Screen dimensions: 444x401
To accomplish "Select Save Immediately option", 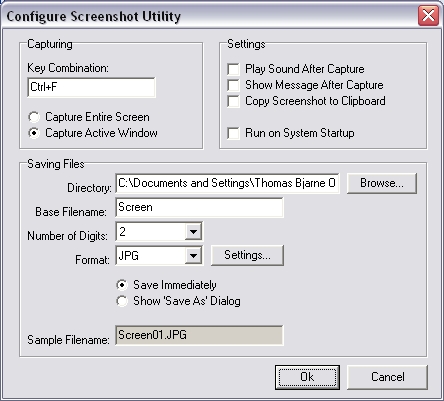I will click(x=122, y=285).
